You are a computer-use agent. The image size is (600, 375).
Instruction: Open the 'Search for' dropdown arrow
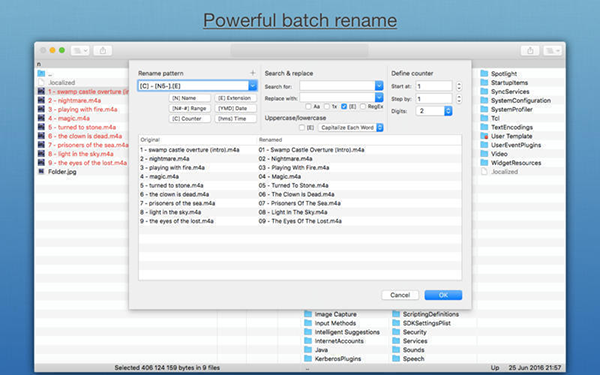click(x=379, y=86)
